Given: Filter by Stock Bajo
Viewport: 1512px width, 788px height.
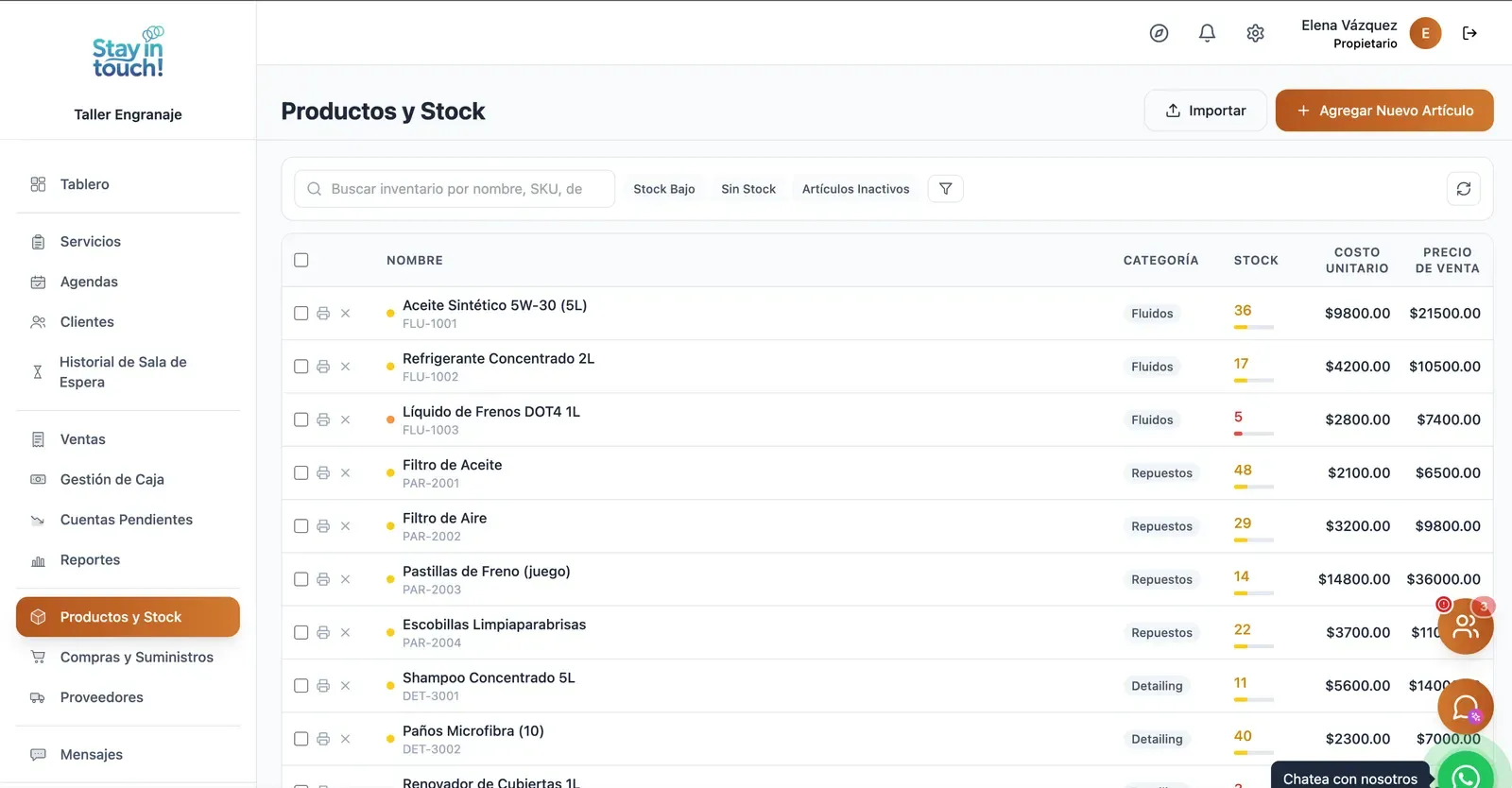Looking at the screenshot, I should click(x=664, y=189).
